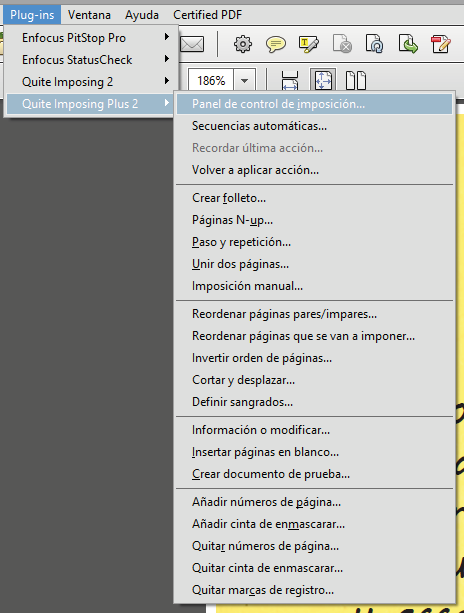Select Crear documento de prueba
This screenshot has width=464, height=613.
314,474
